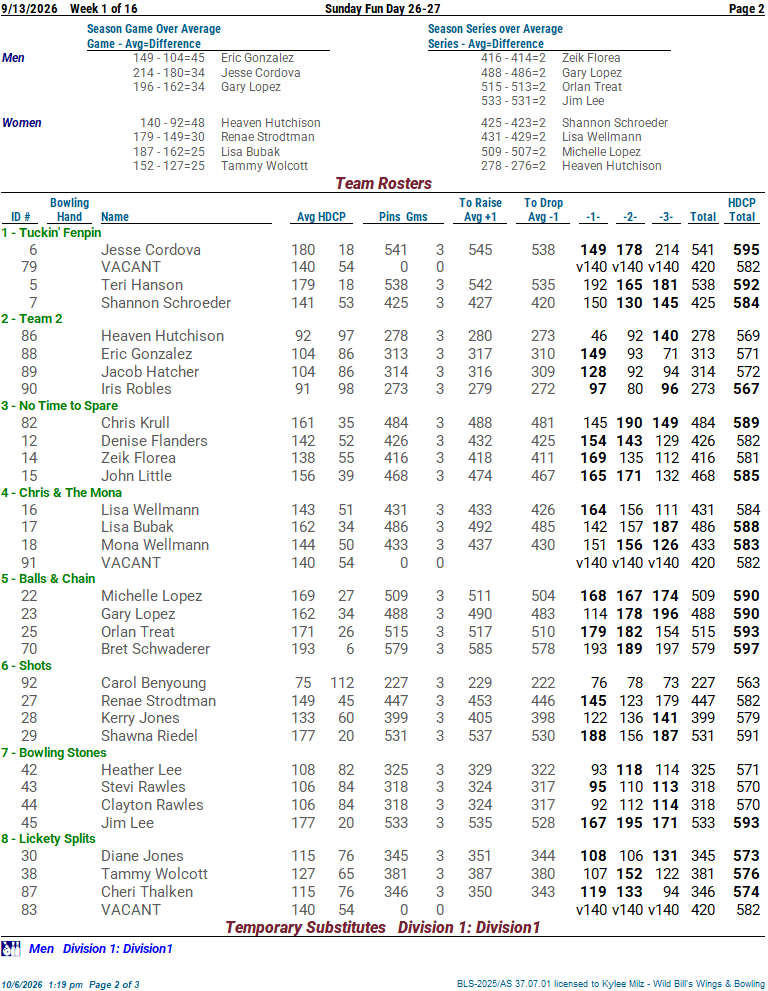
Task: Select roster name 'Eric Gonzalez' in Team 2
Action: 147,354
